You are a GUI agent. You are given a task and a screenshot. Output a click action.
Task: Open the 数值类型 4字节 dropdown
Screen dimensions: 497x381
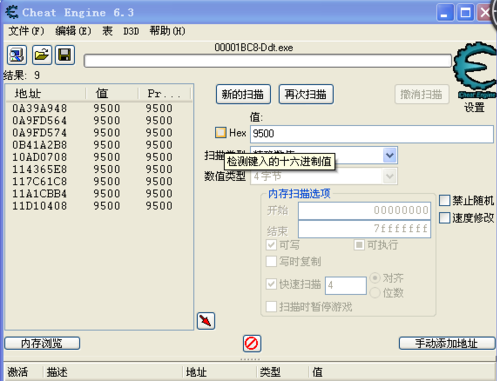[x=390, y=176]
